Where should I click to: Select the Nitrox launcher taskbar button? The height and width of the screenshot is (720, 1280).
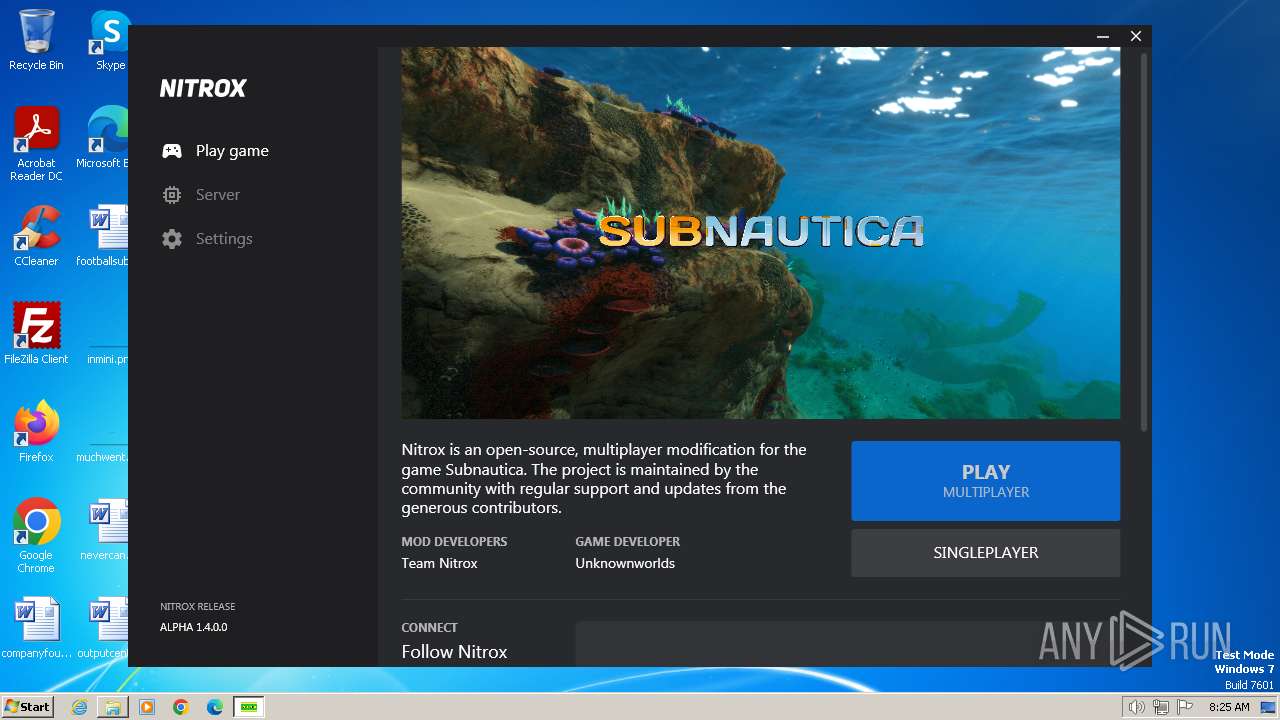pyautogui.click(x=248, y=707)
